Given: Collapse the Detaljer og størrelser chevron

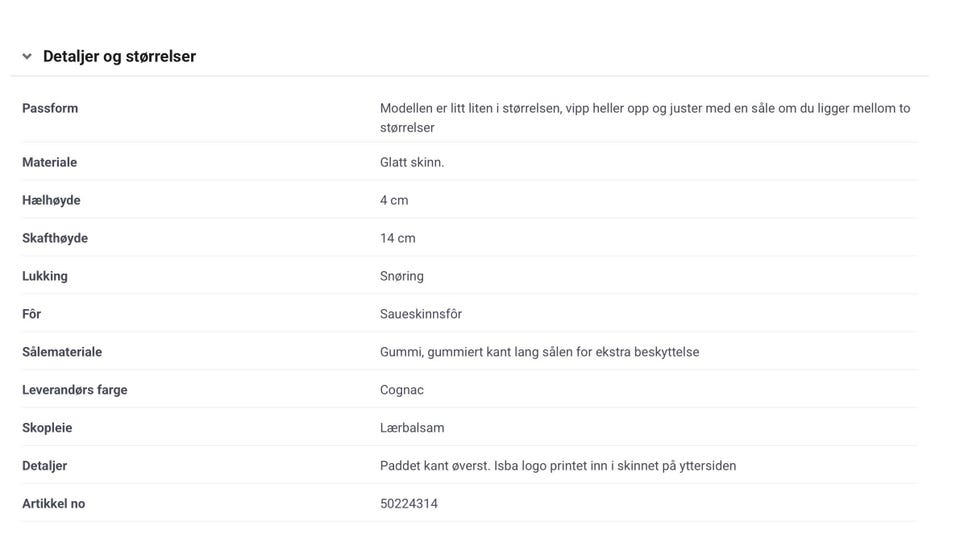Looking at the screenshot, I should click(x=27, y=57).
